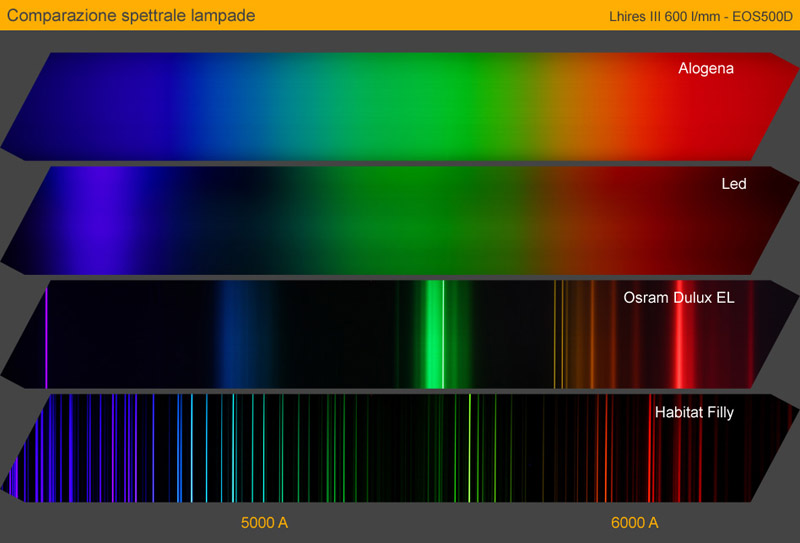Click the yellow-green line in Habitat Filly spectrum
Screen dimensions: 800x543
469,448
